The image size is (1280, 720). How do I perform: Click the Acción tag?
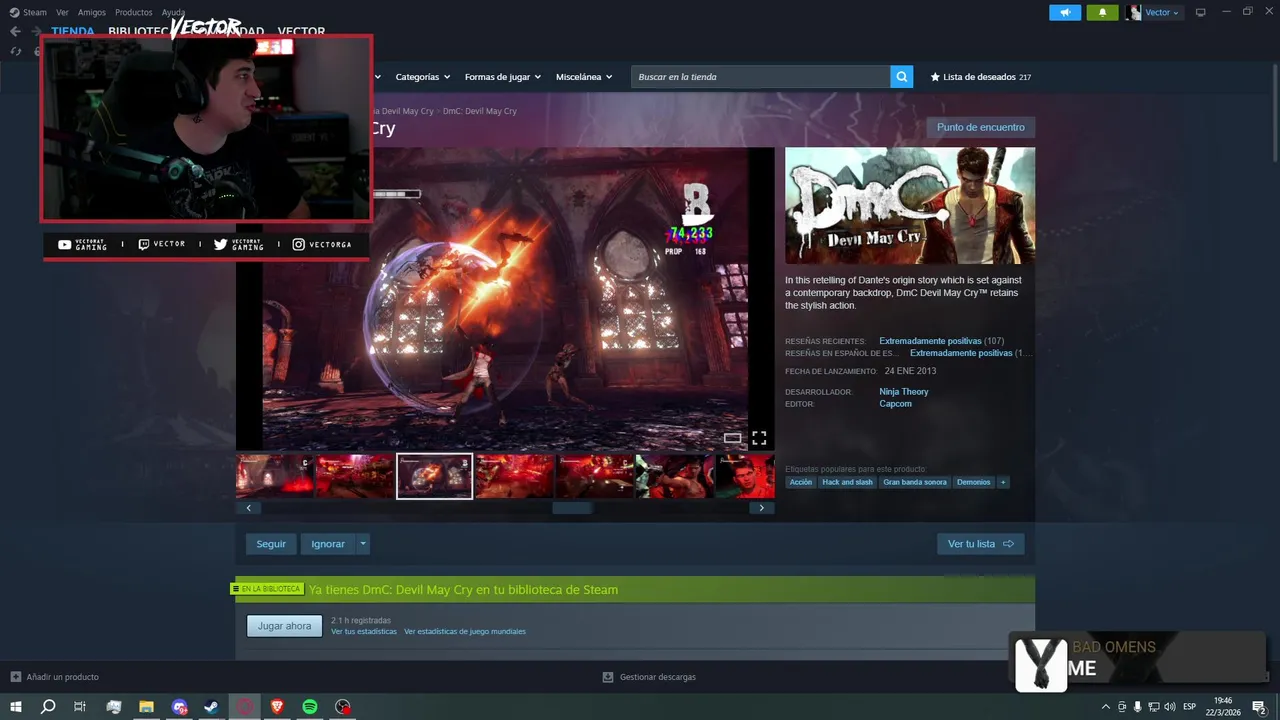(801, 482)
